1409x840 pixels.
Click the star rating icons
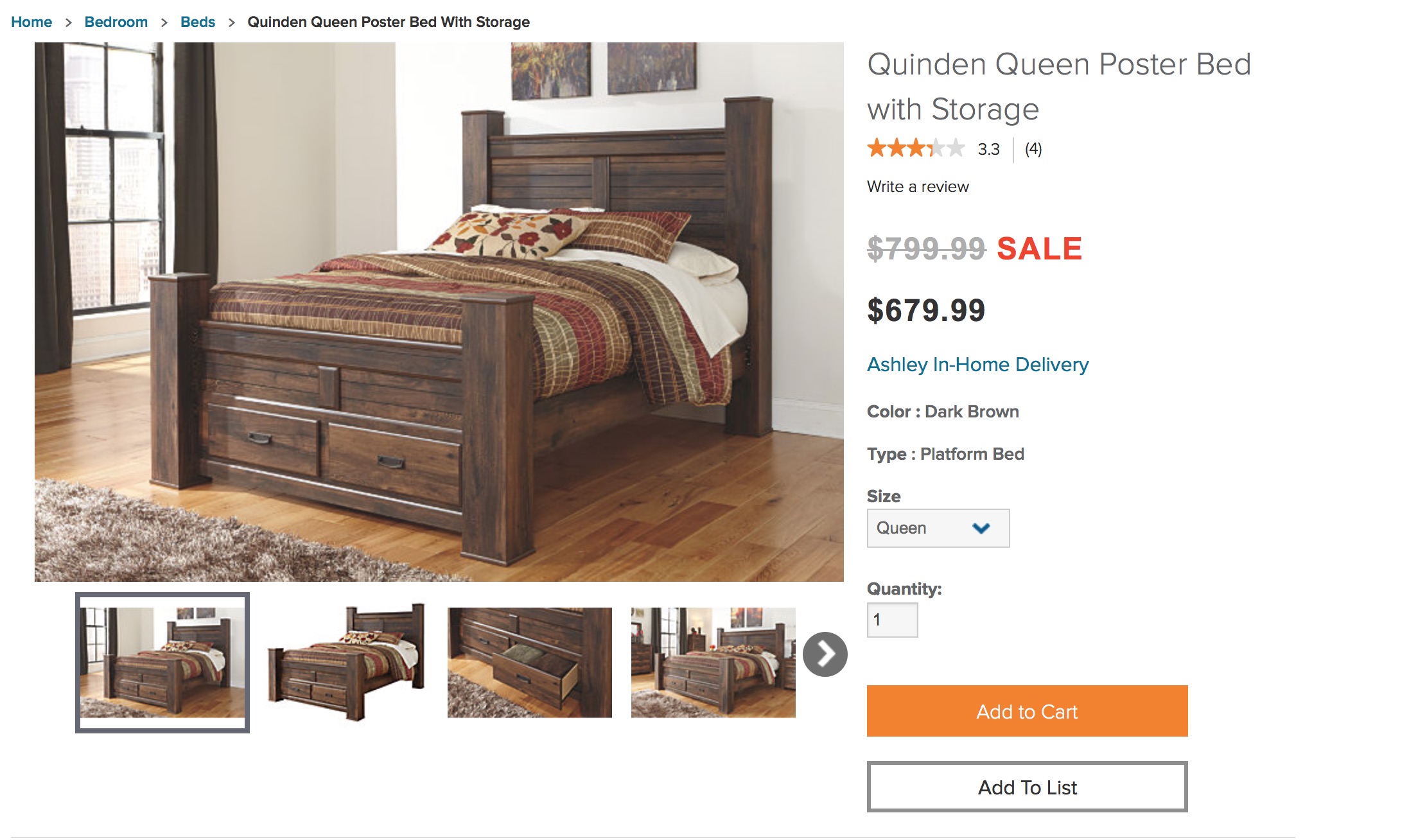[916, 148]
